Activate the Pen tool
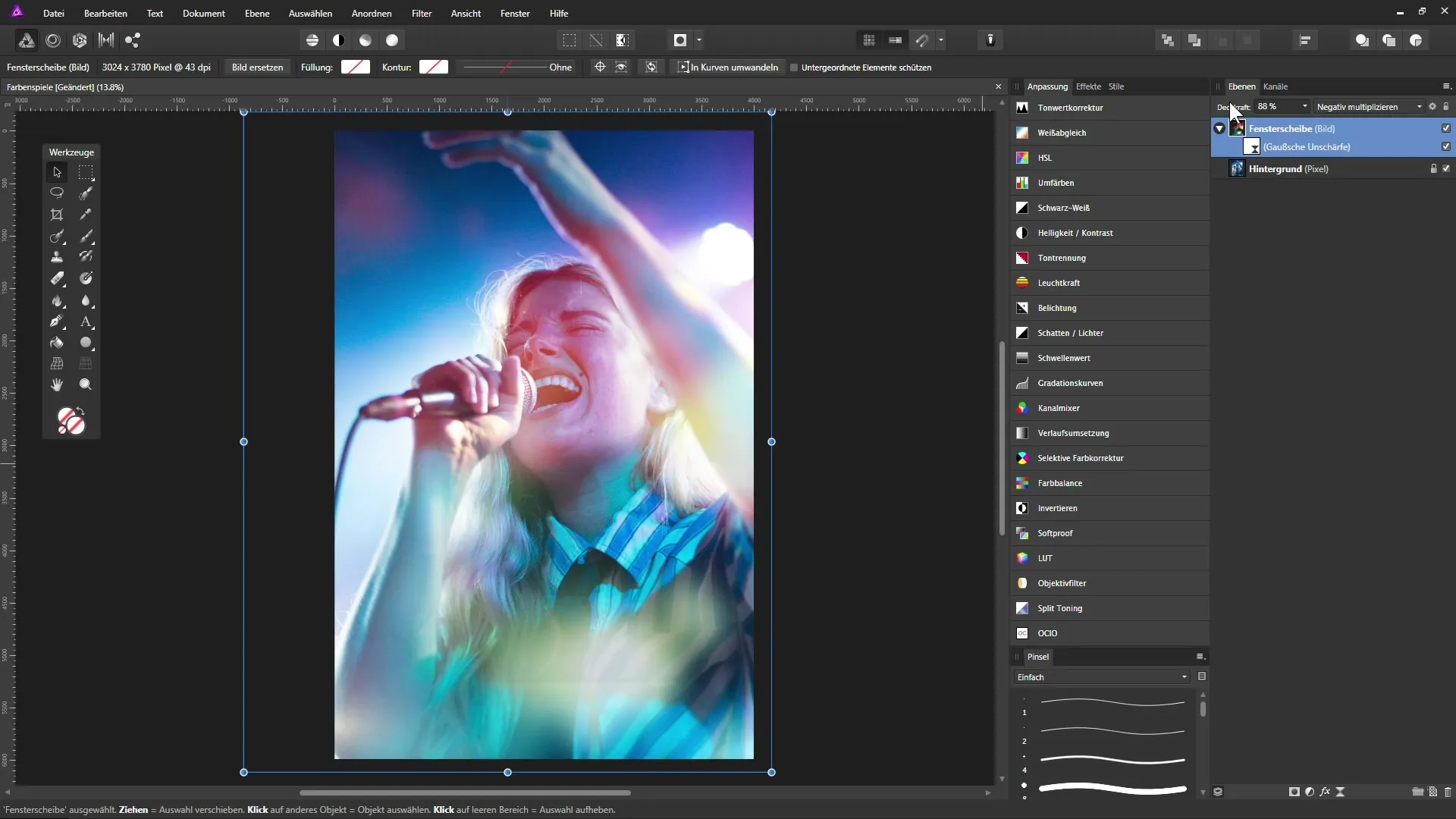 (57, 322)
